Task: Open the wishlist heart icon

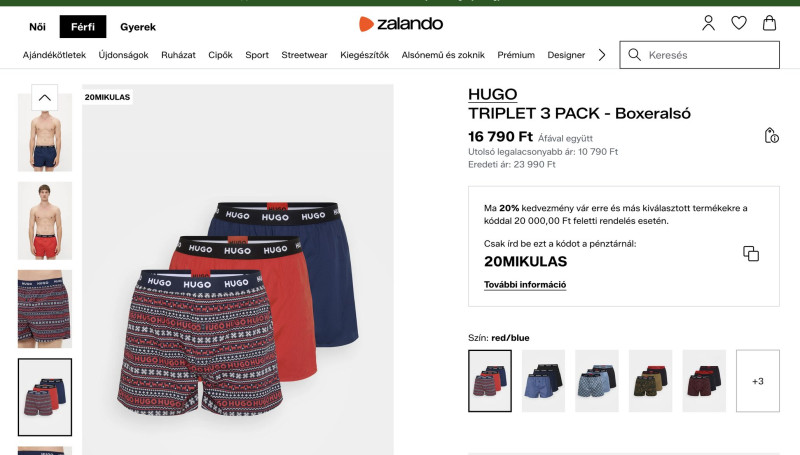Action: 739,23
